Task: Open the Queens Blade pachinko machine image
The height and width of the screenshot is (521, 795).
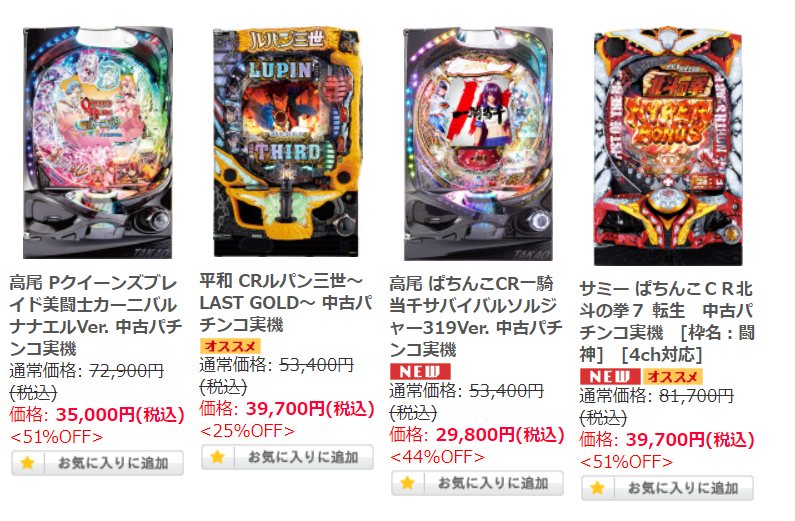Action: tap(97, 143)
